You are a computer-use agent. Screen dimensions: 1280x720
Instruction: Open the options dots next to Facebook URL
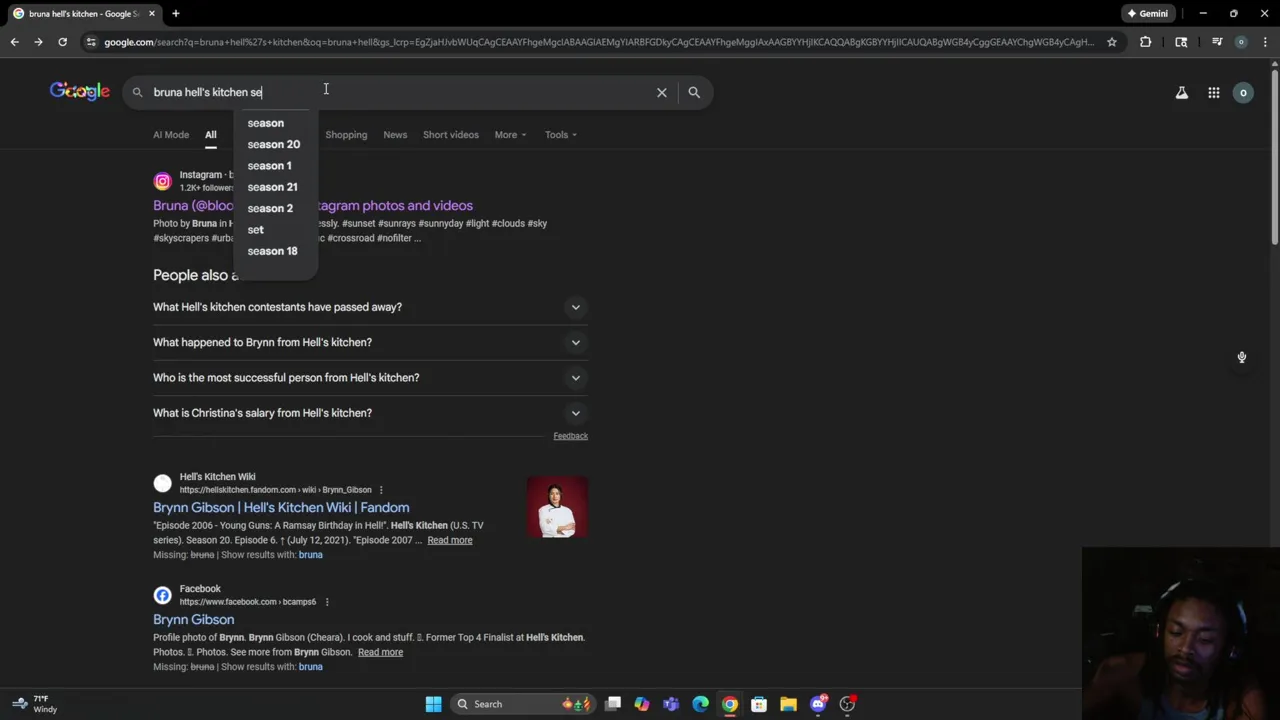click(326, 602)
